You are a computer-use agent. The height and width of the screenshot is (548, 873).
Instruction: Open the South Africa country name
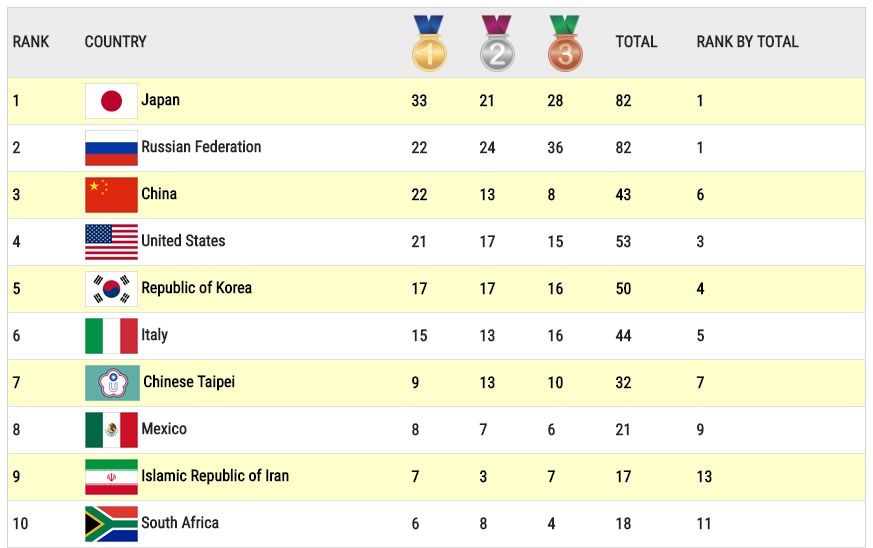tap(180, 522)
